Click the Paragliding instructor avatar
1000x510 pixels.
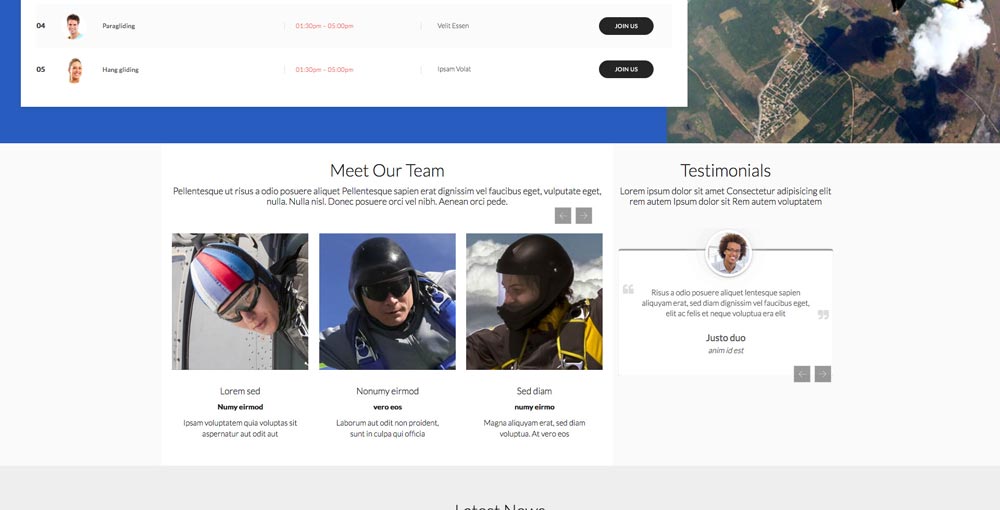pyautogui.click(x=74, y=26)
